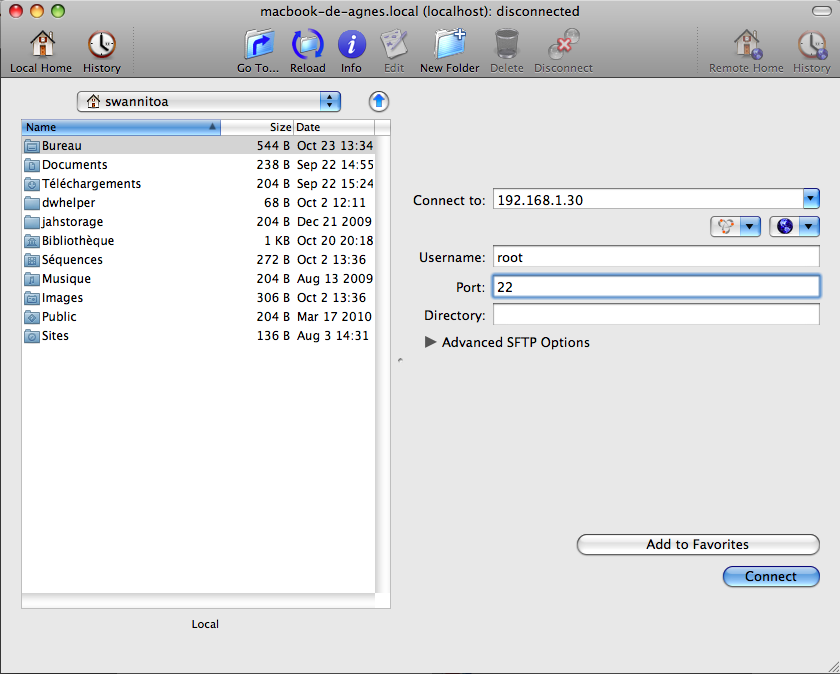Viewport: 840px width, 674px height.
Task: Expand Advanced SFTP Options
Action: pyautogui.click(x=430, y=342)
